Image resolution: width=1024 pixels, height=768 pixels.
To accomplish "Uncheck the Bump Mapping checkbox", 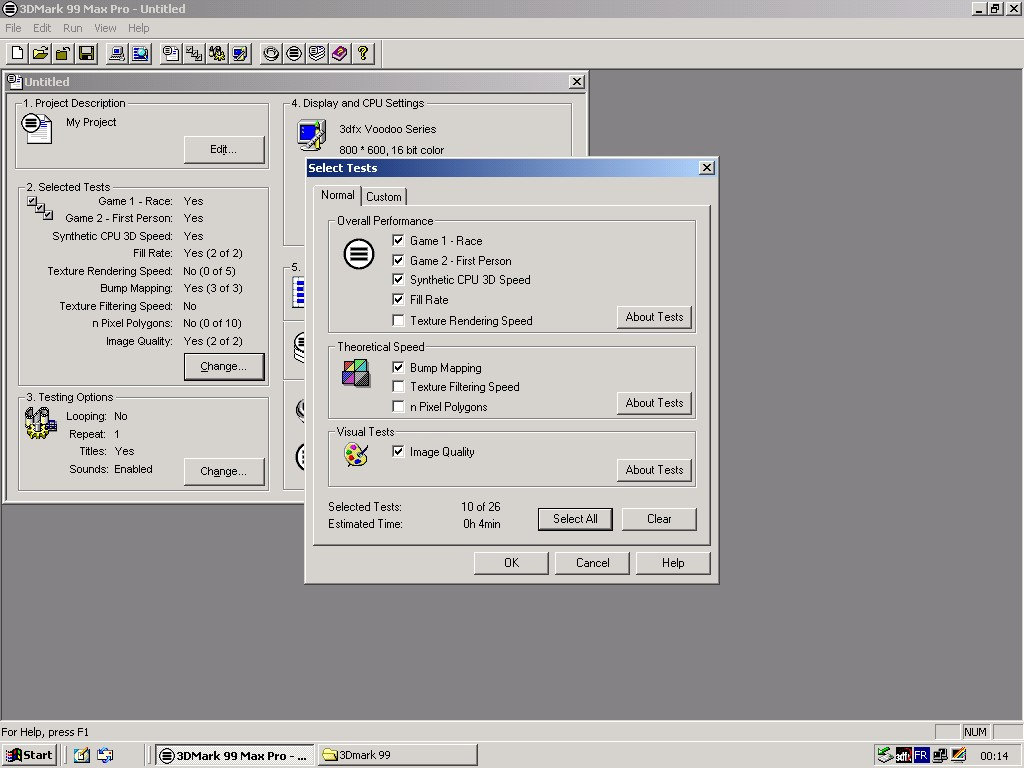I will [x=399, y=368].
